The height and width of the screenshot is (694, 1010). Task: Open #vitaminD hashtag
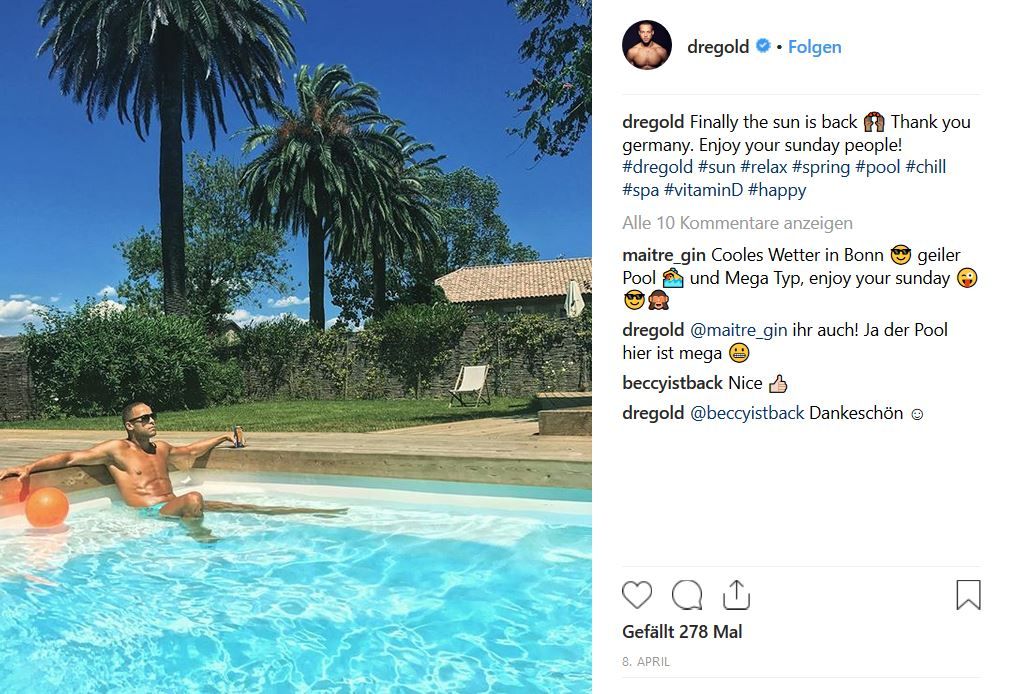[703, 189]
